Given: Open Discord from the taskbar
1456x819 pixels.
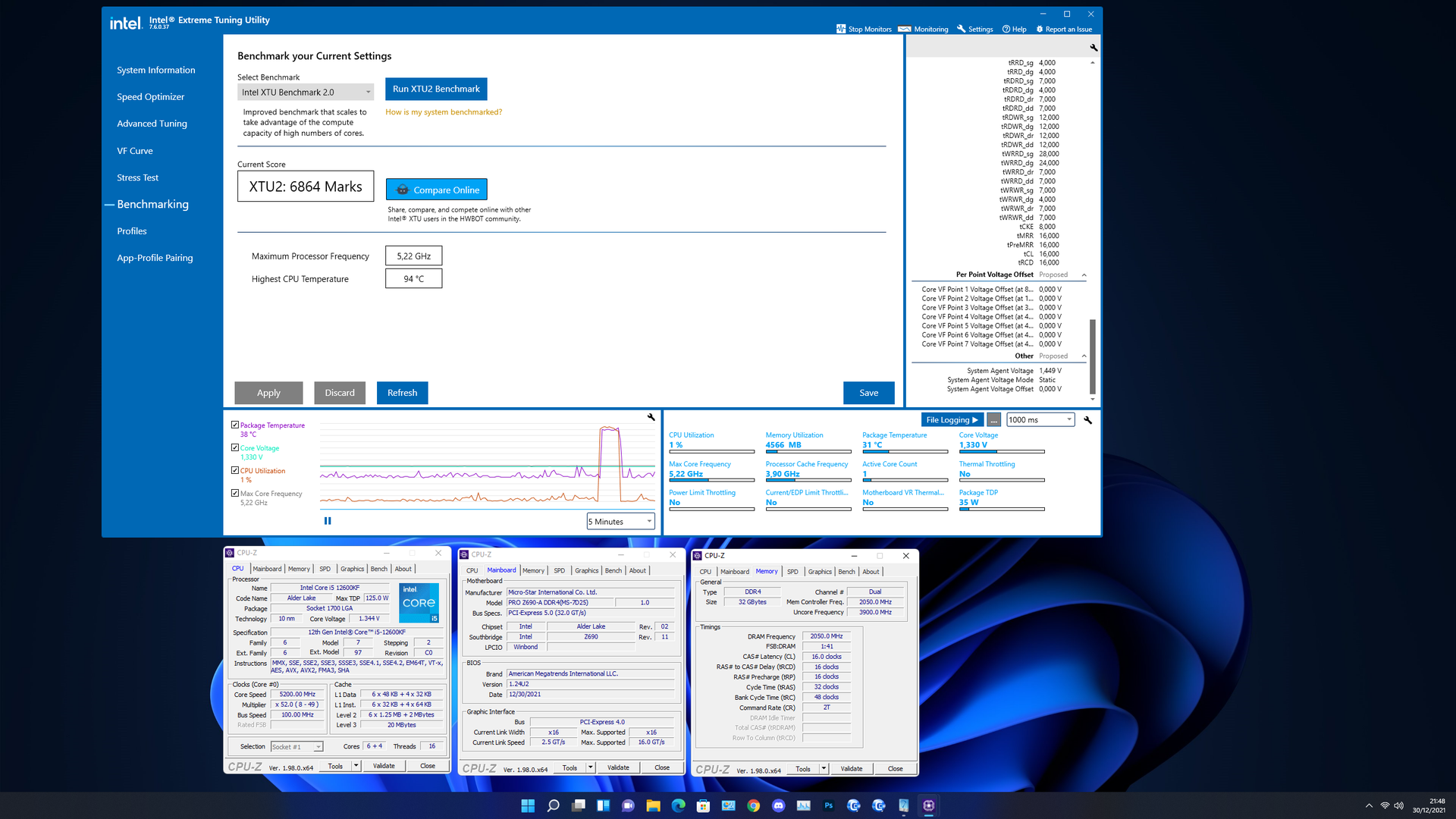Looking at the screenshot, I should (x=778, y=805).
